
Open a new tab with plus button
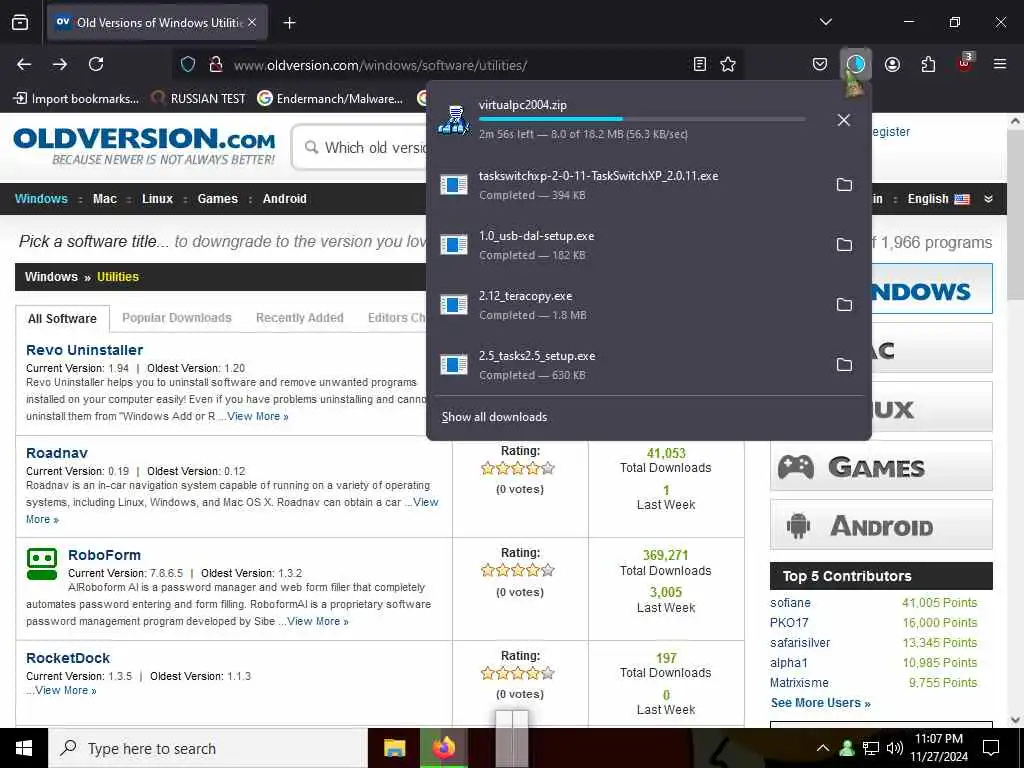(x=289, y=23)
